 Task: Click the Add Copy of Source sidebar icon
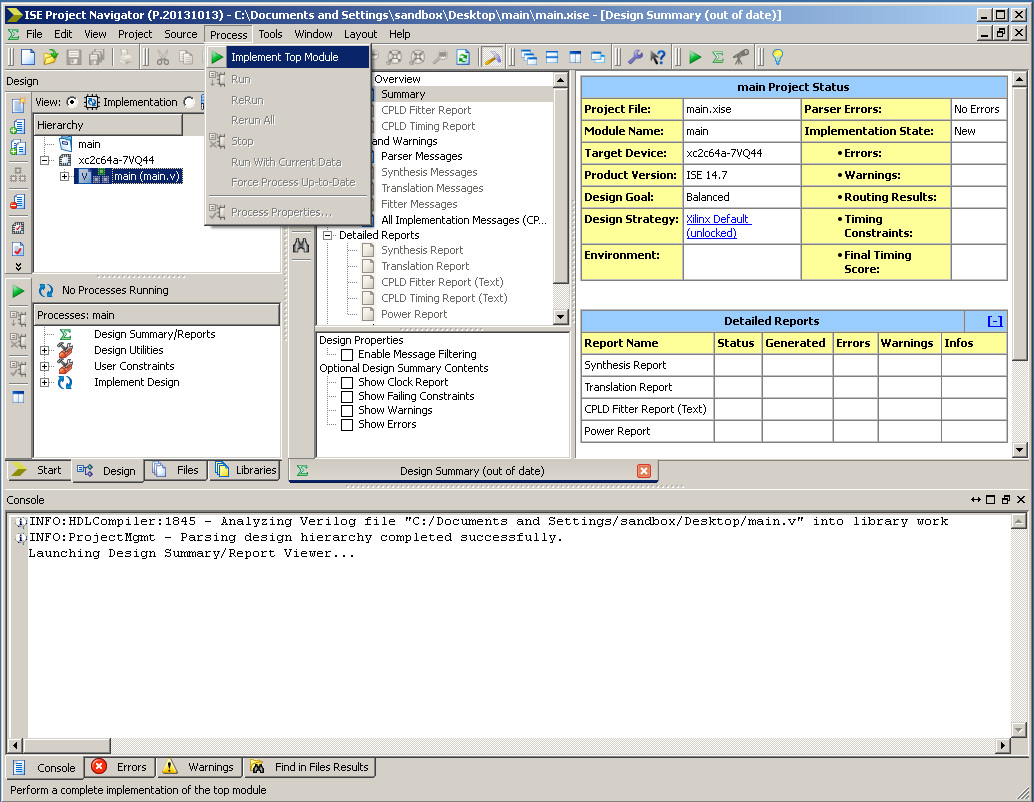click(18, 147)
